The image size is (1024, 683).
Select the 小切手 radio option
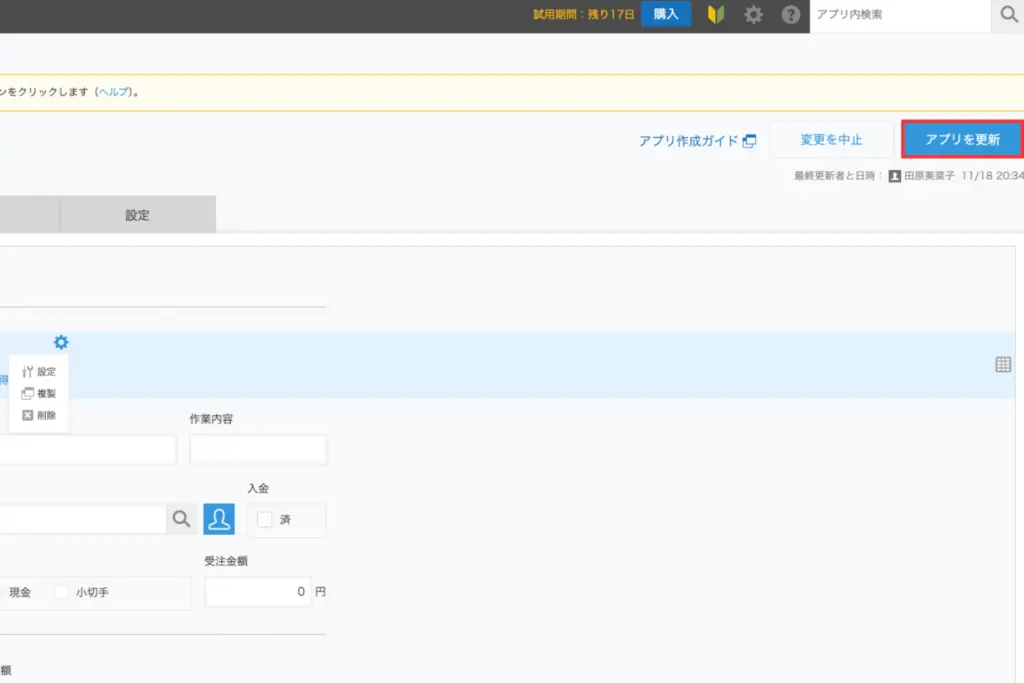[x=62, y=592]
